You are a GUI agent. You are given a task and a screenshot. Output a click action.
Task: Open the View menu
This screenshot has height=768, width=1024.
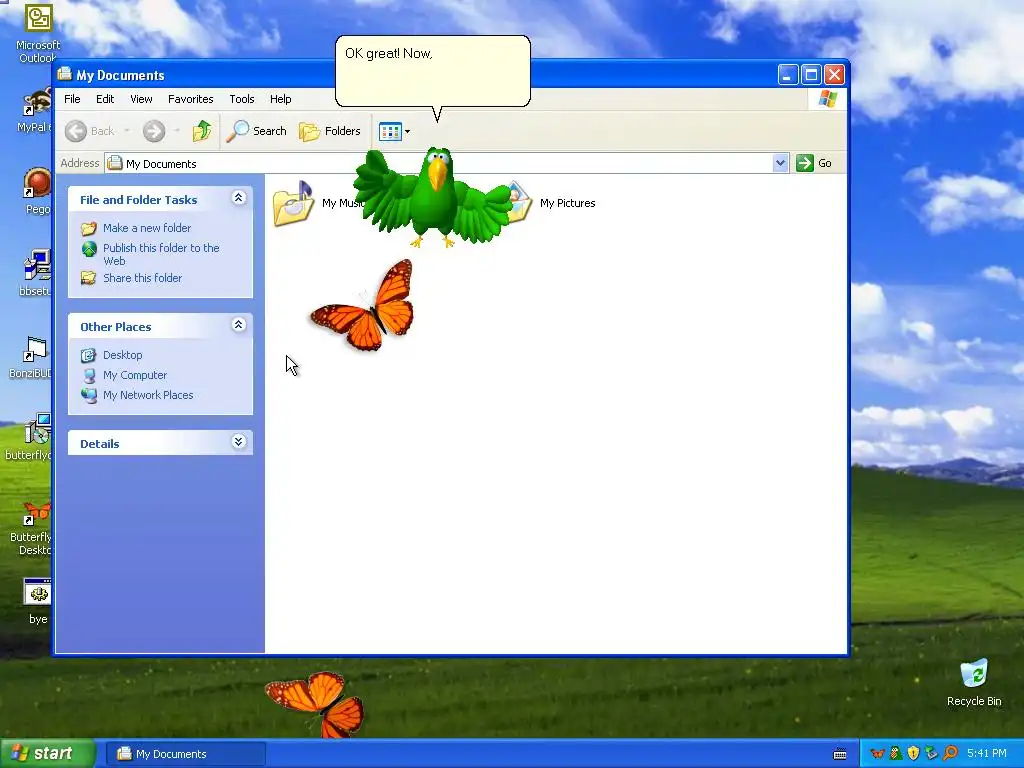pyautogui.click(x=141, y=99)
